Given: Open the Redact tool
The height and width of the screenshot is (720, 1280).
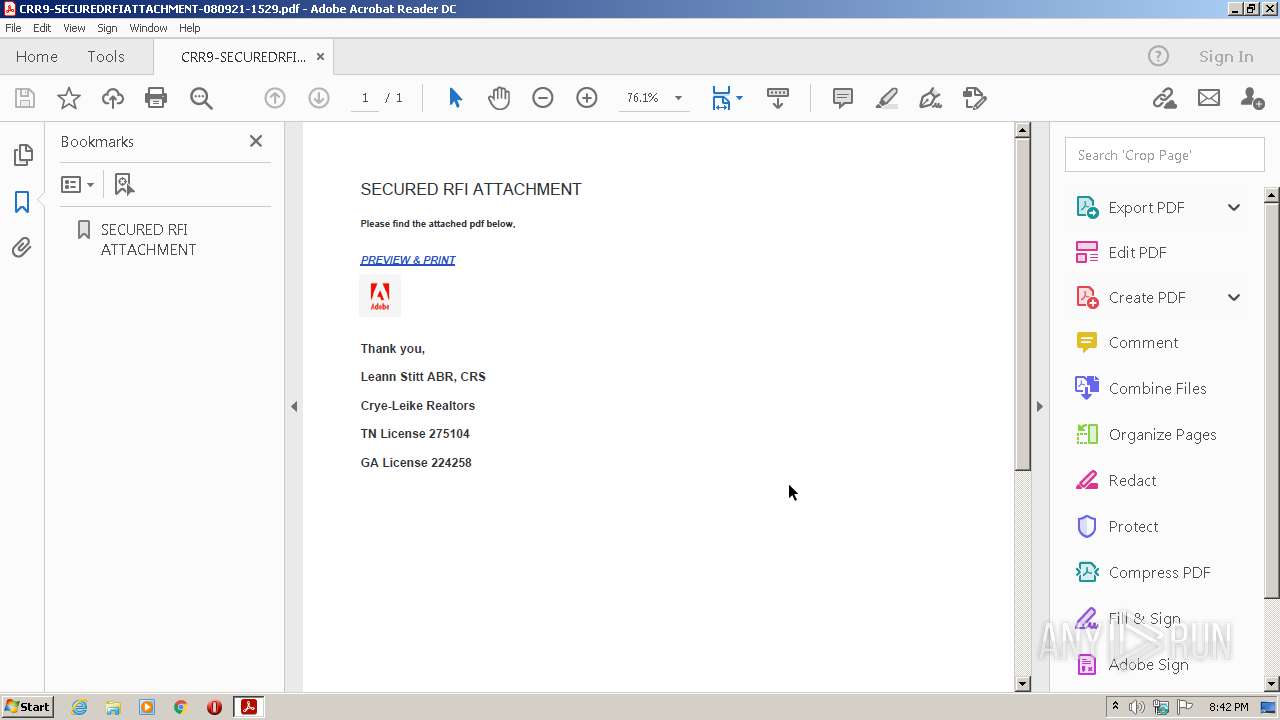Looking at the screenshot, I should tap(1132, 480).
